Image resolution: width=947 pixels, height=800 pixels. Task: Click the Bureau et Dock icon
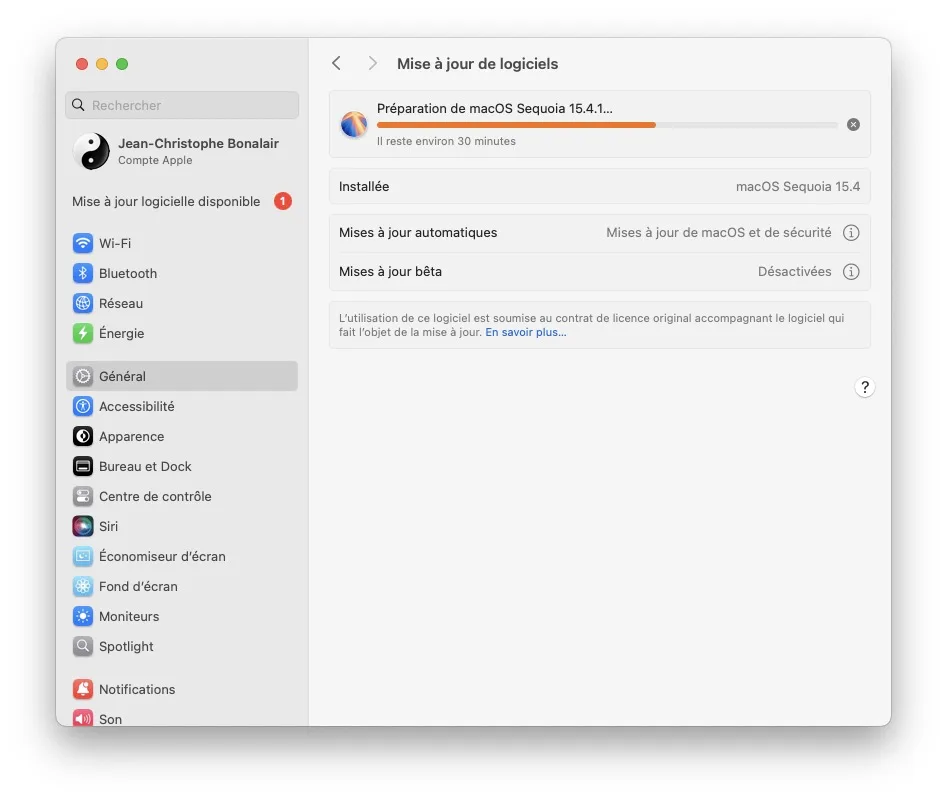83,466
